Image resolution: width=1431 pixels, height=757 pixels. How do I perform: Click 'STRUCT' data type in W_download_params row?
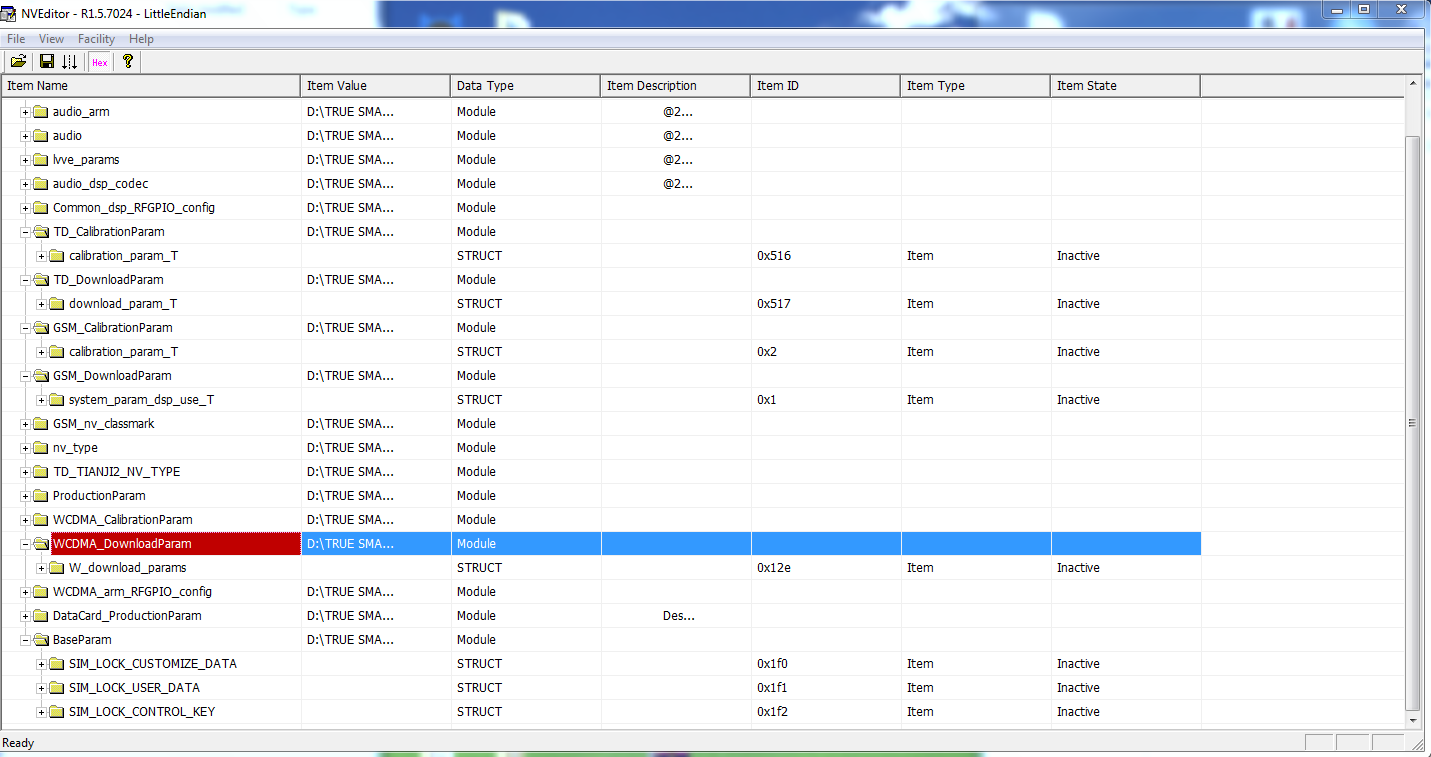479,568
